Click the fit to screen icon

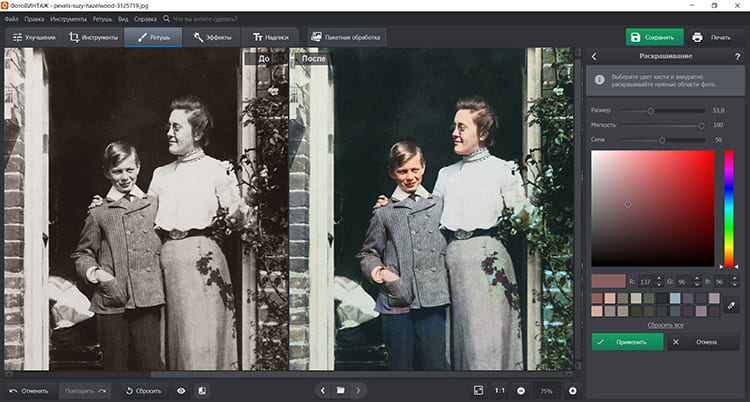point(478,390)
